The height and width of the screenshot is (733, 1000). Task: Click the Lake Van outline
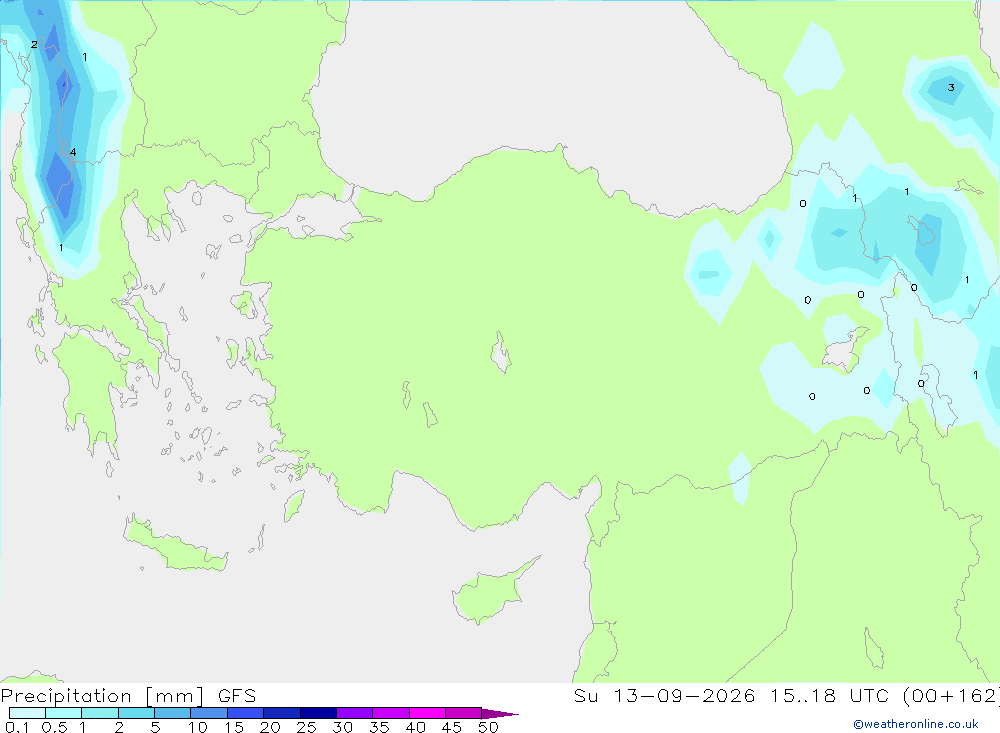pyautogui.click(x=921, y=230)
